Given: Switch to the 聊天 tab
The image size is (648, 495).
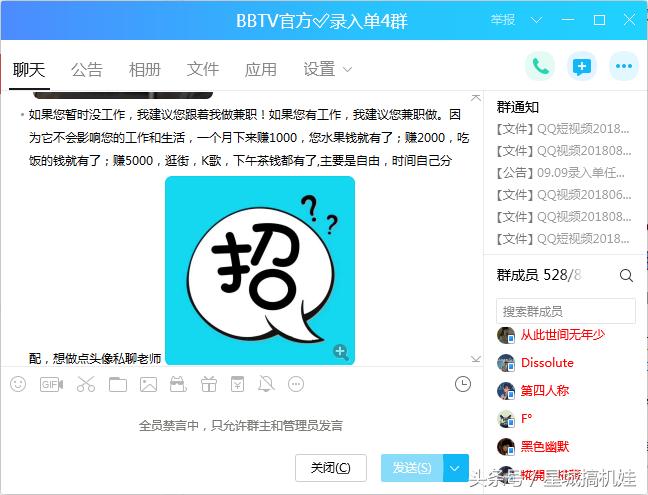Looking at the screenshot, I should 29,69.
